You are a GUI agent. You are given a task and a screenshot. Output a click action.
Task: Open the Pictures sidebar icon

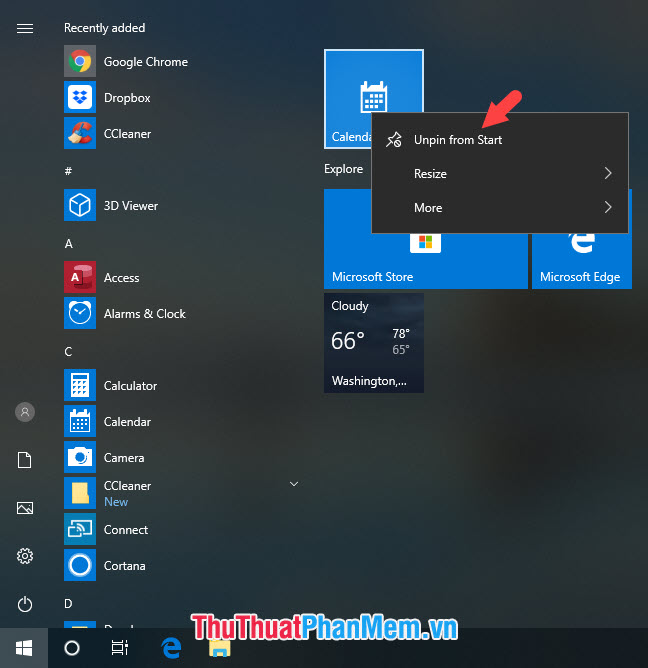tap(25, 508)
